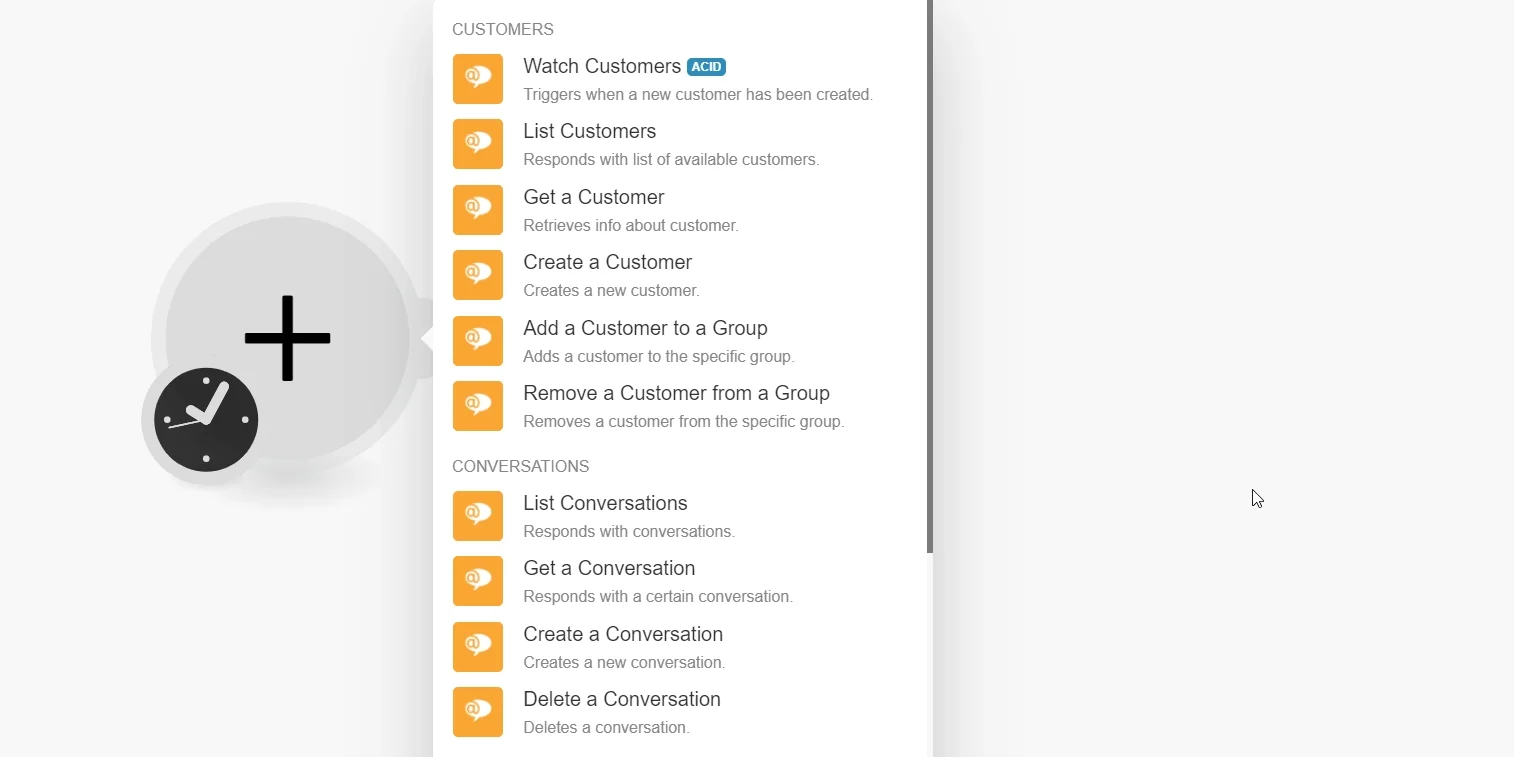
Task: Pick the Create a Customer action
Action: tap(682, 275)
